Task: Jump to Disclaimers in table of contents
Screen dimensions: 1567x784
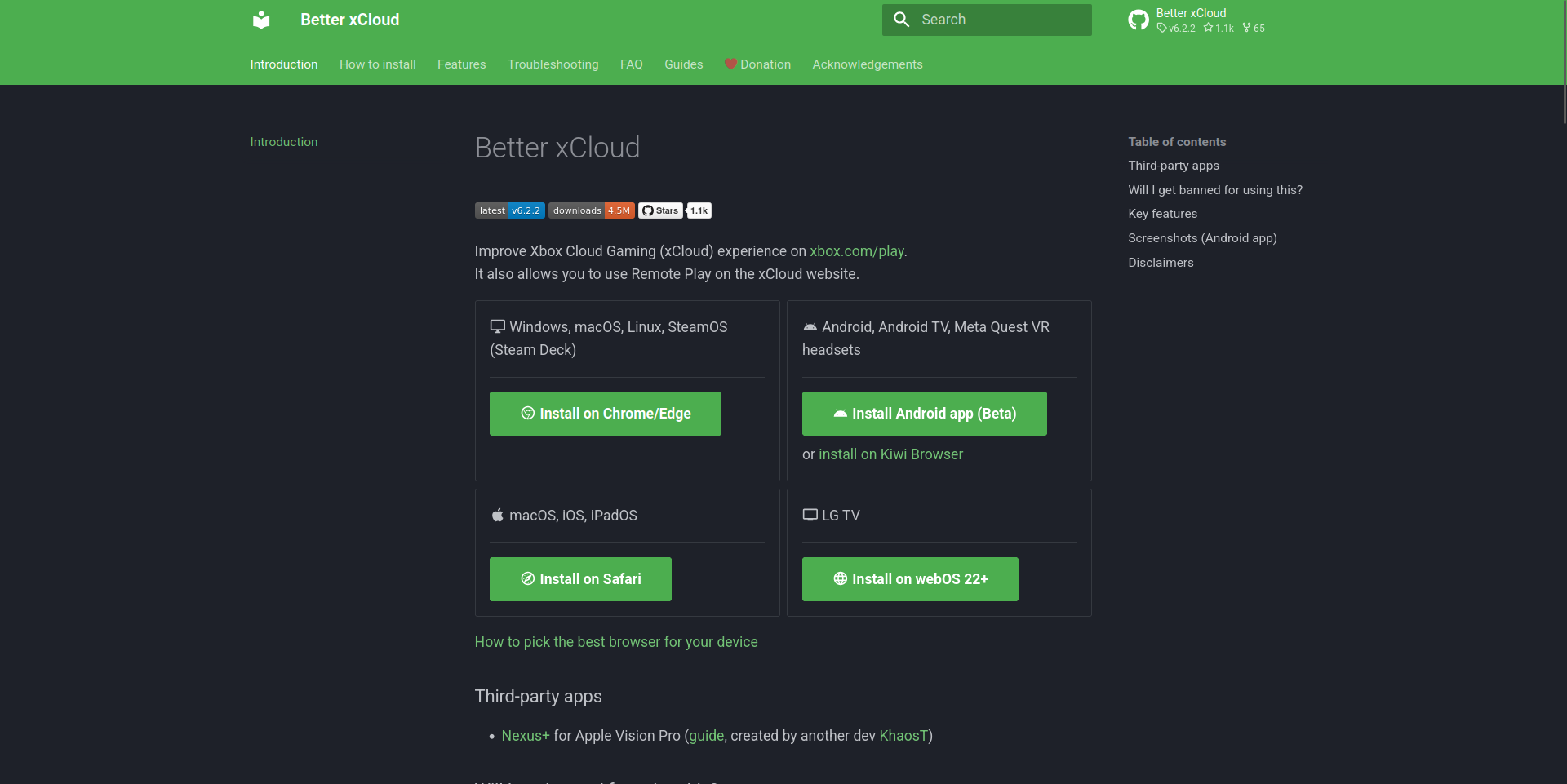Action: point(1161,263)
